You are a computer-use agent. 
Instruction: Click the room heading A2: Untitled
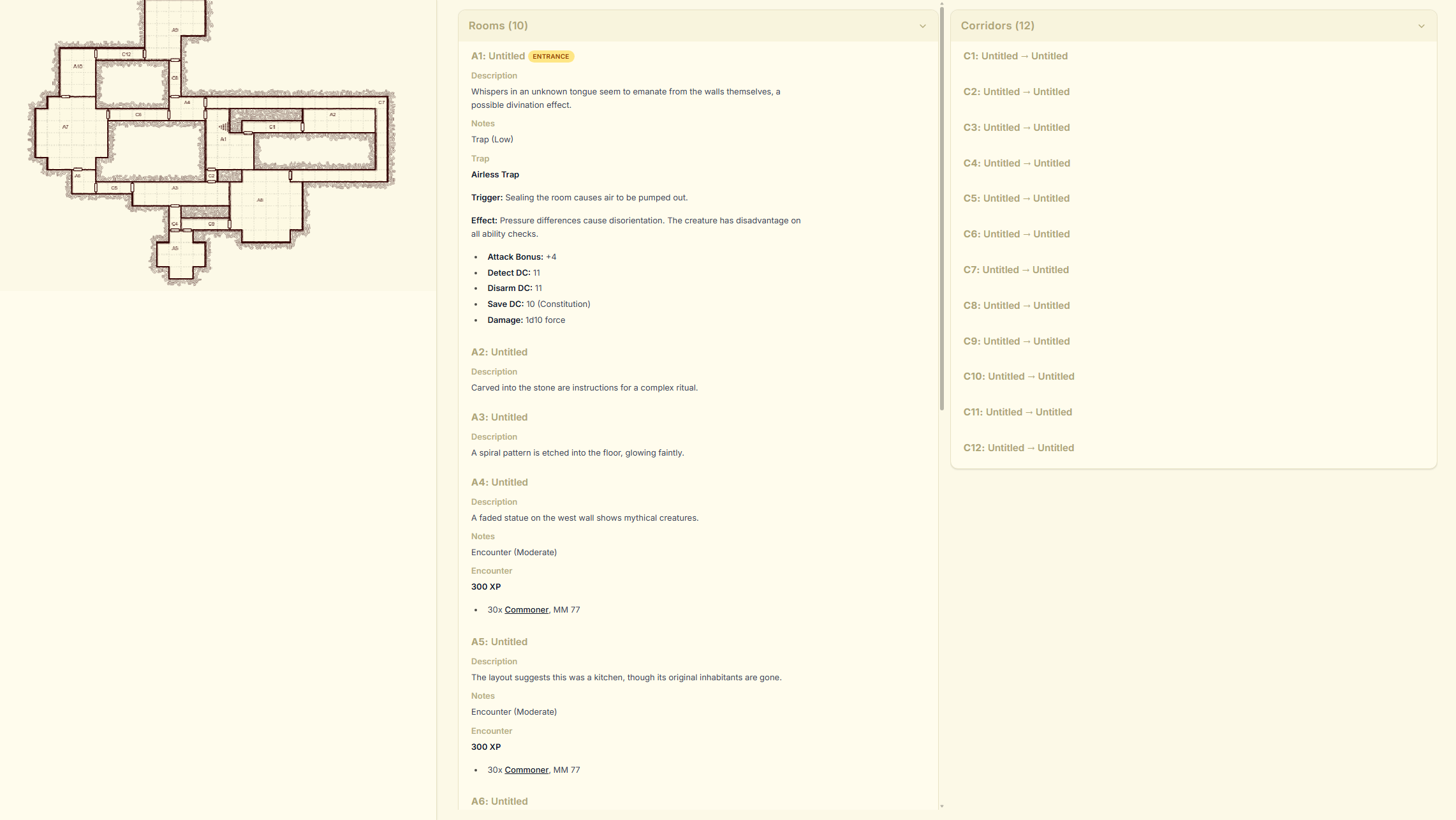click(x=499, y=352)
